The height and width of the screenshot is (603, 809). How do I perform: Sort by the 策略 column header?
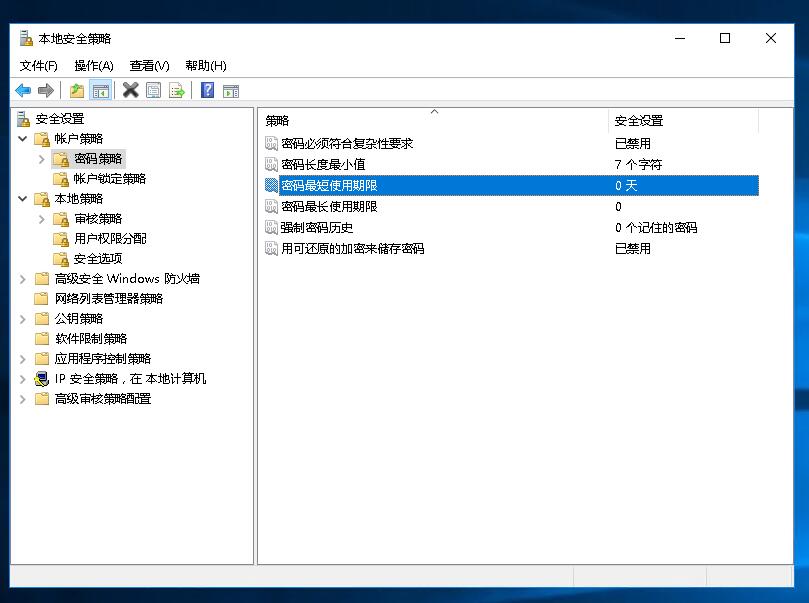point(434,121)
